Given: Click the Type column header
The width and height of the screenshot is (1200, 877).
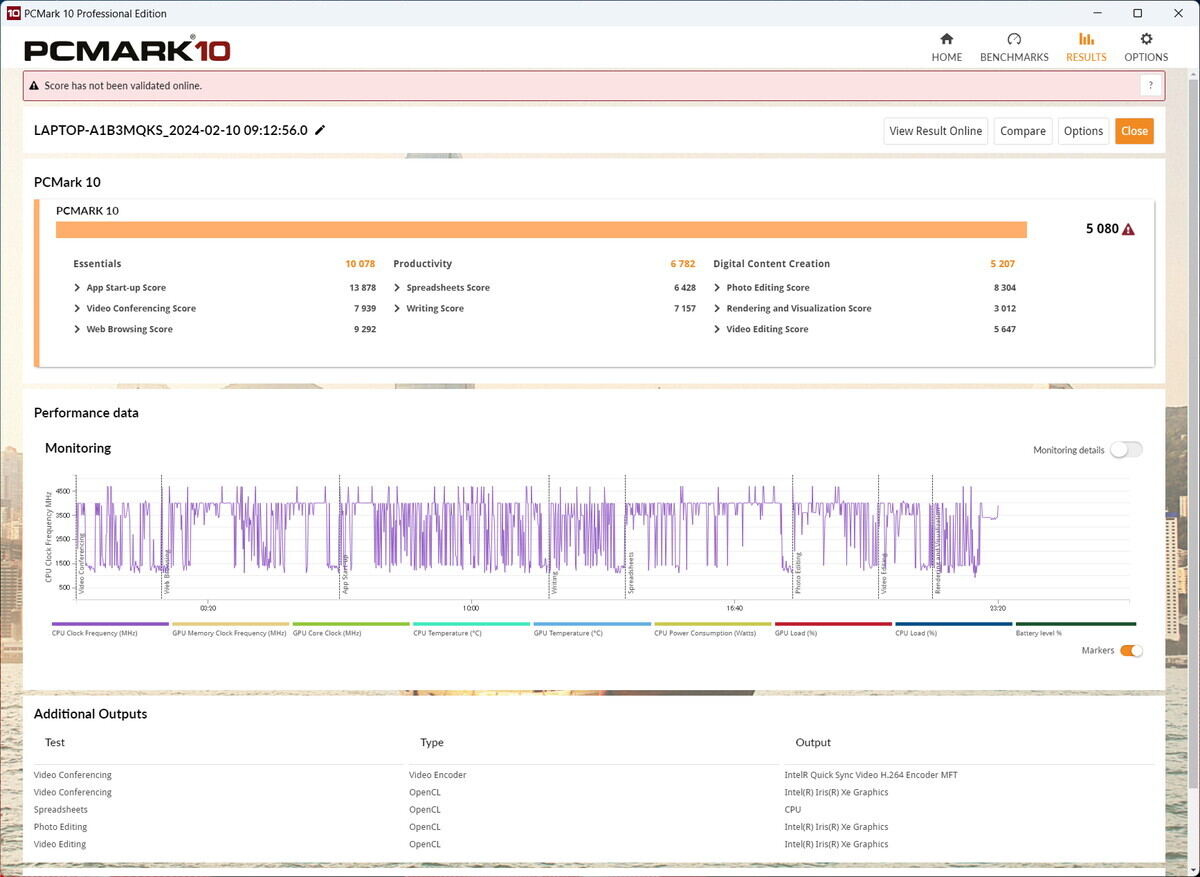Looking at the screenshot, I should pyautogui.click(x=432, y=743).
